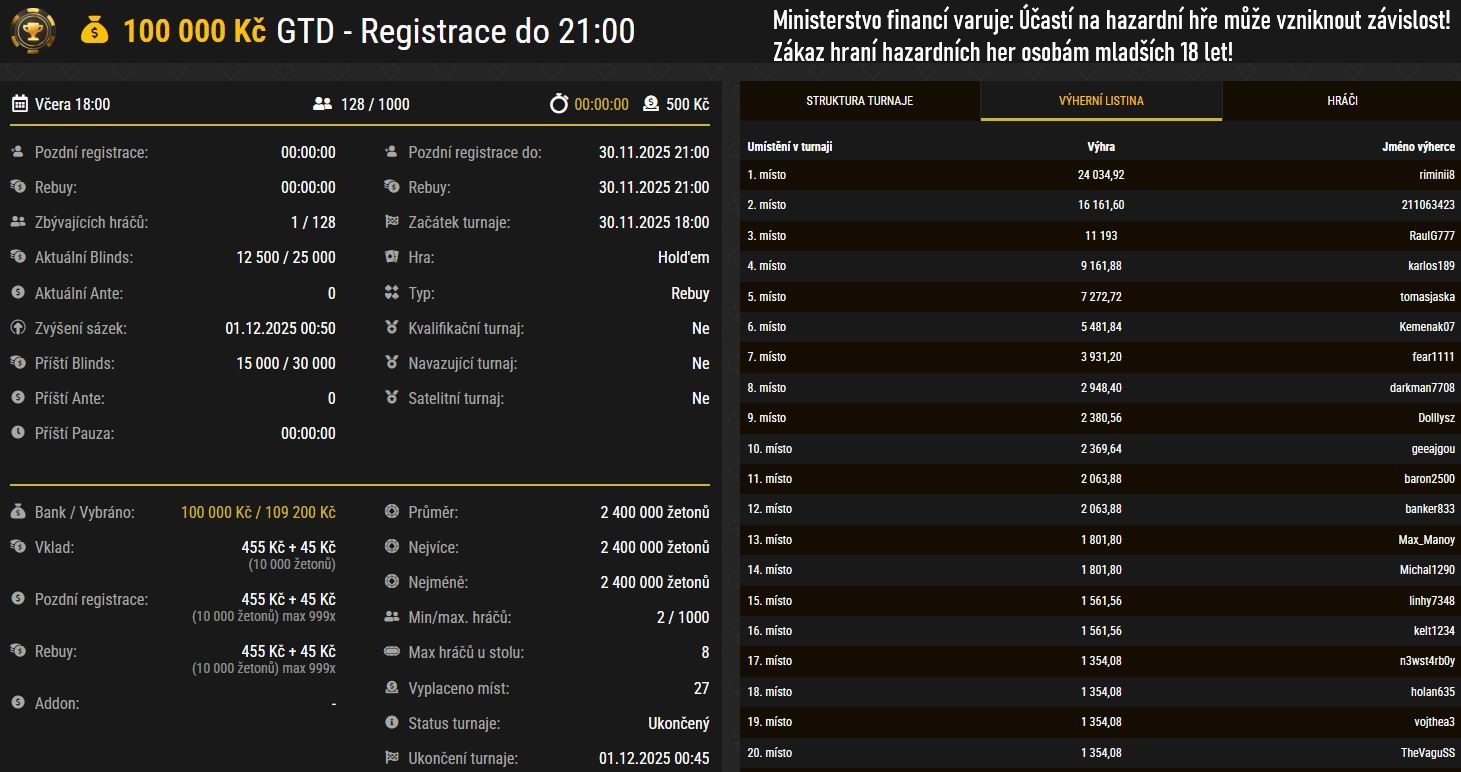Select player tomasjaska
The width and height of the screenshot is (1461, 772).
pyautogui.click(x=1428, y=297)
